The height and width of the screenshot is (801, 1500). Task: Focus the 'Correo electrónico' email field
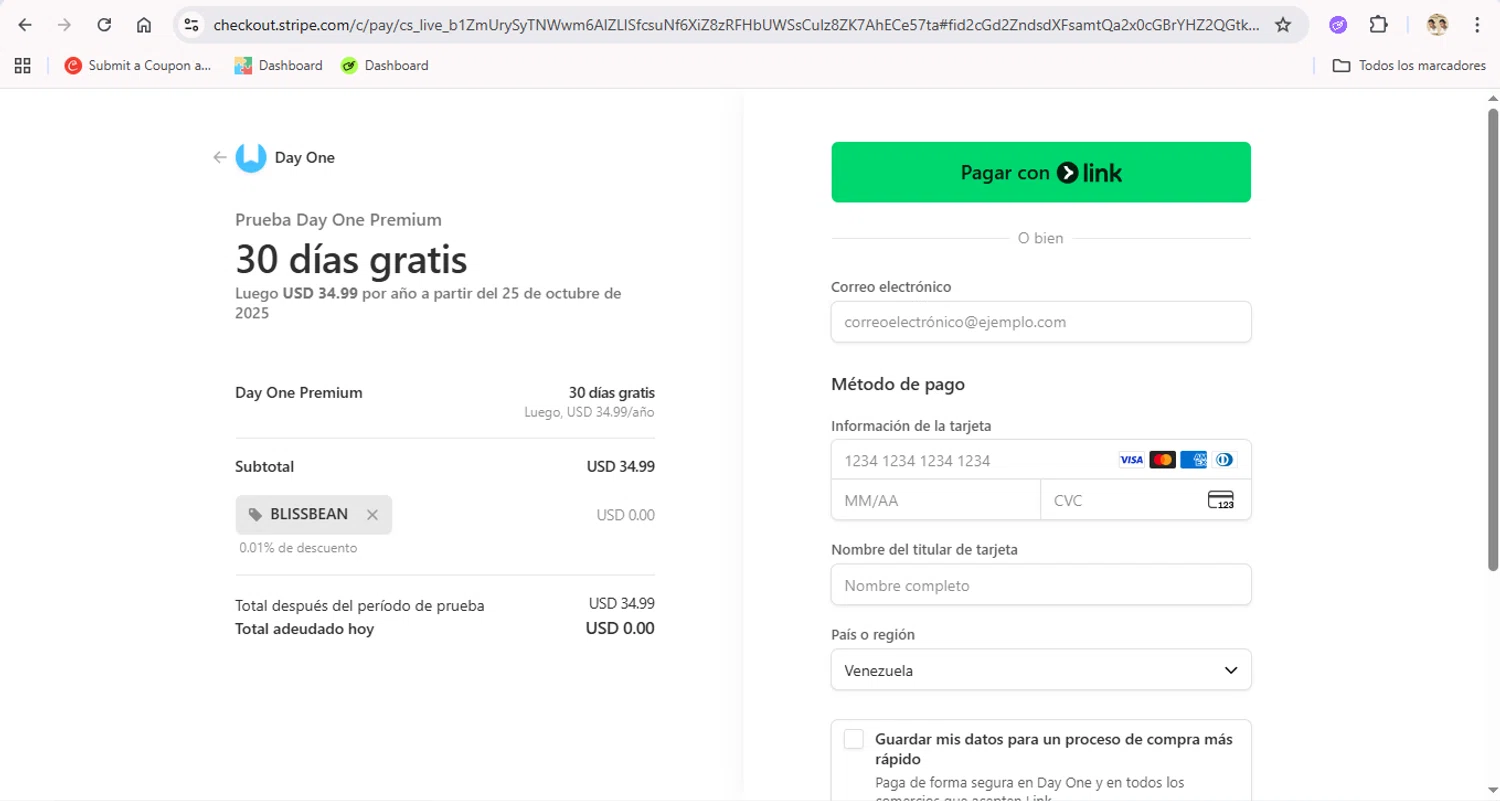[x=1041, y=322]
